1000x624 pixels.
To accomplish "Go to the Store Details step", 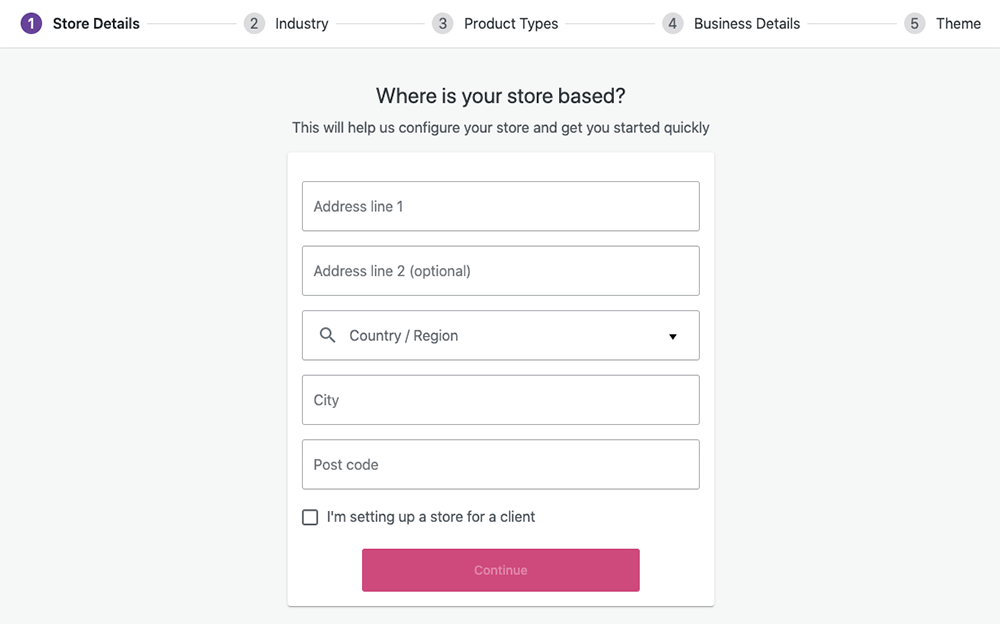I will tap(96, 24).
